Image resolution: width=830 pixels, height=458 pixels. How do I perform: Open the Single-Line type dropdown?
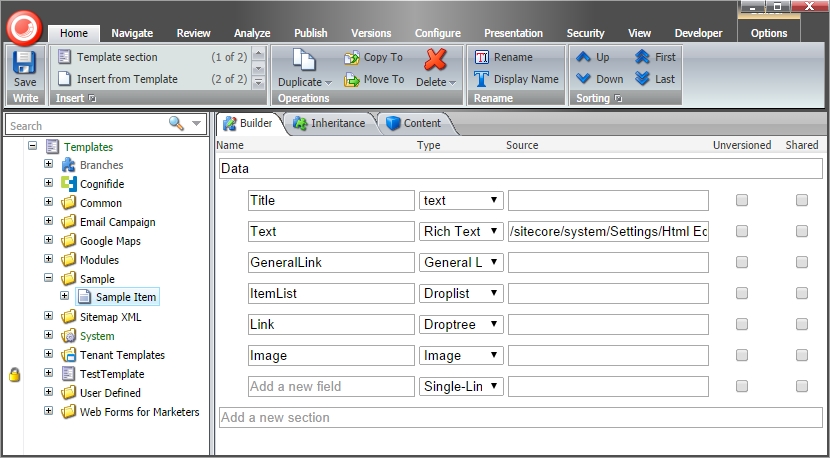[461, 386]
